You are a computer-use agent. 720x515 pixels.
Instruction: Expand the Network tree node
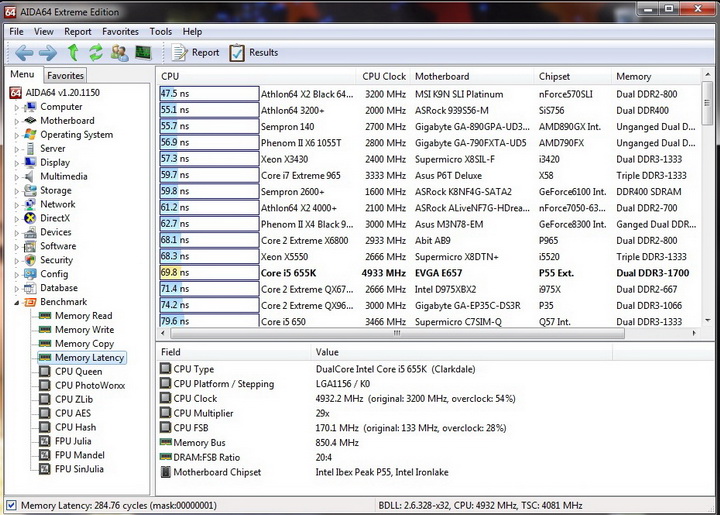[17, 205]
